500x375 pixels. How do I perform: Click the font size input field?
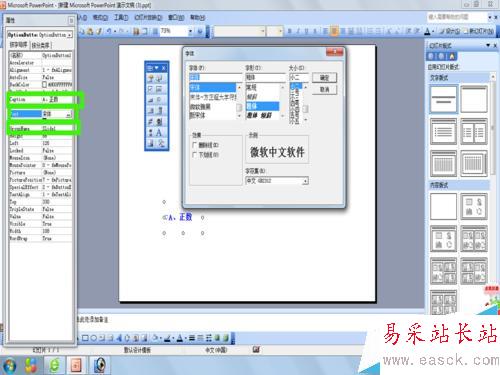click(299, 77)
